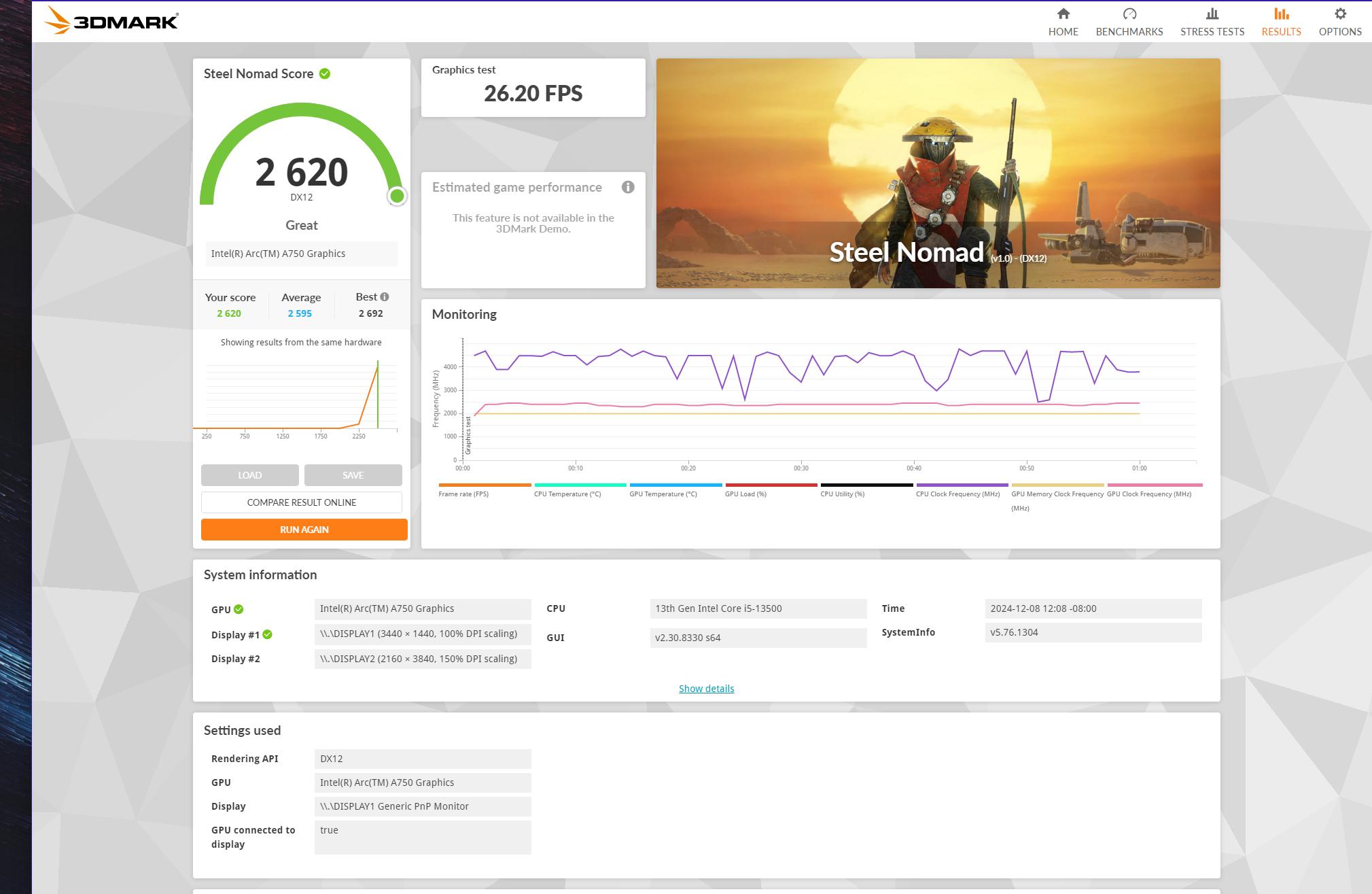Image resolution: width=1372 pixels, height=894 pixels.
Task: Click the Options gear icon
Action: [1340, 14]
